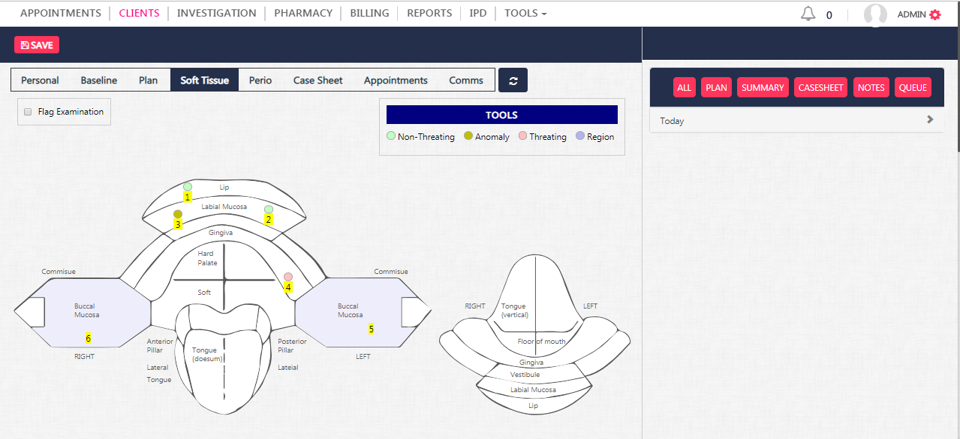The image size is (960, 439).
Task: Click the refresh icon beside Comms tab
Action: pos(512,81)
